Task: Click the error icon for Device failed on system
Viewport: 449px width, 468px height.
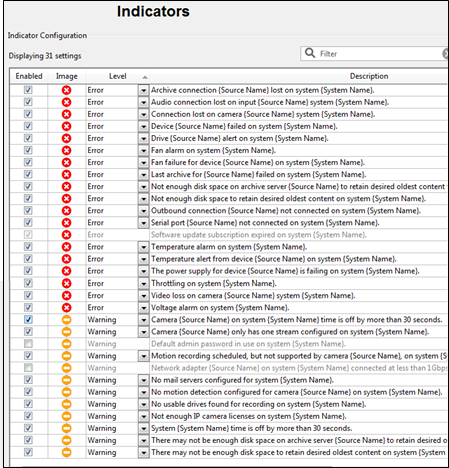Action: pos(66,126)
